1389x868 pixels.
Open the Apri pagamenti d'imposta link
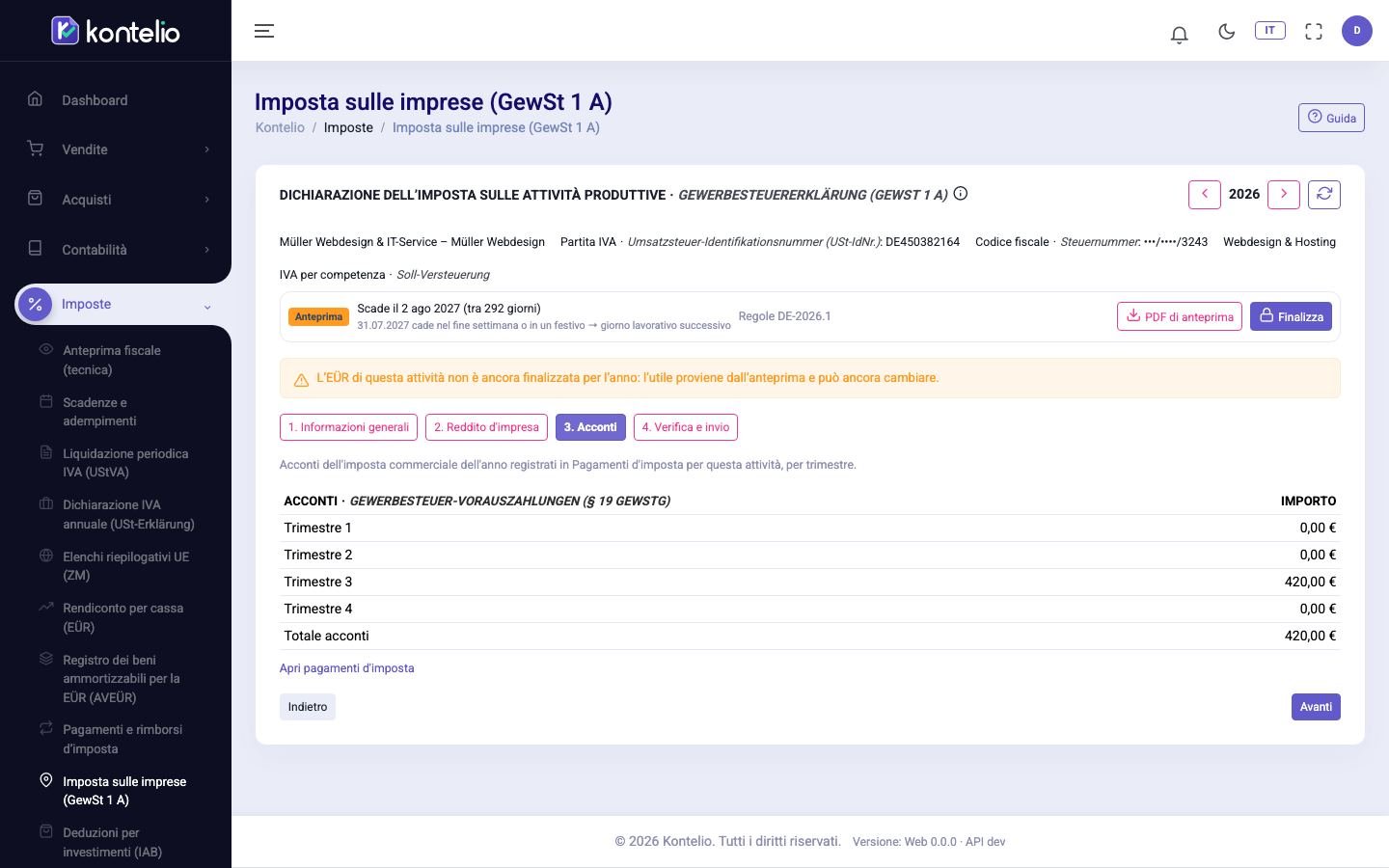347,668
